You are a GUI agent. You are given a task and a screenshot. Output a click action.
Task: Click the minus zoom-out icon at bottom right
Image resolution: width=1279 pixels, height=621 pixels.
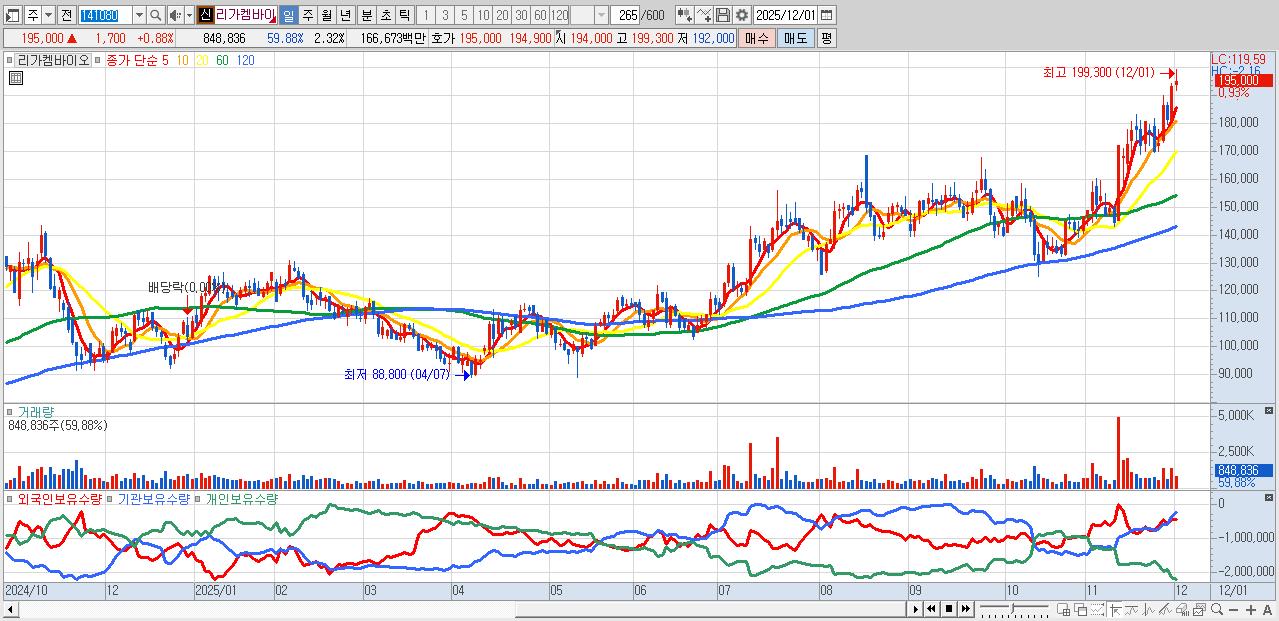click(x=1233, y=609)
